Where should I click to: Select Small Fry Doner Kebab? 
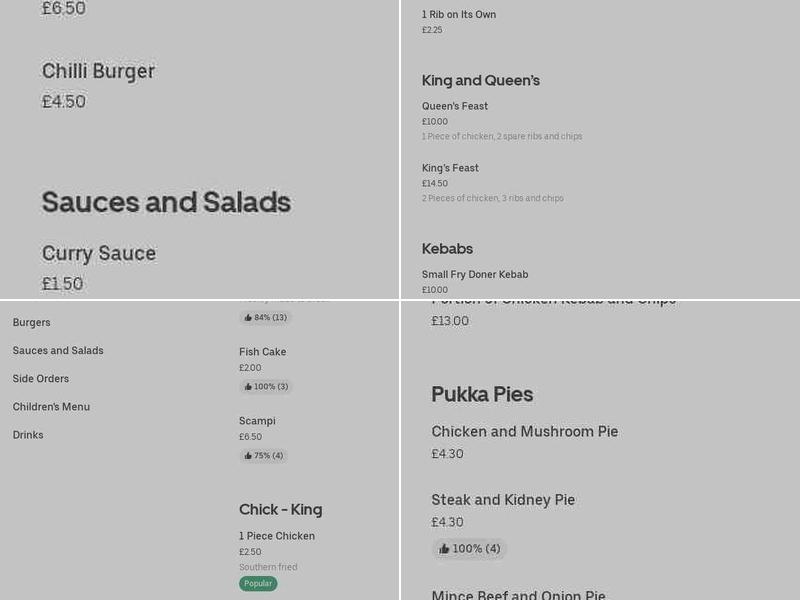pos(475,275)
